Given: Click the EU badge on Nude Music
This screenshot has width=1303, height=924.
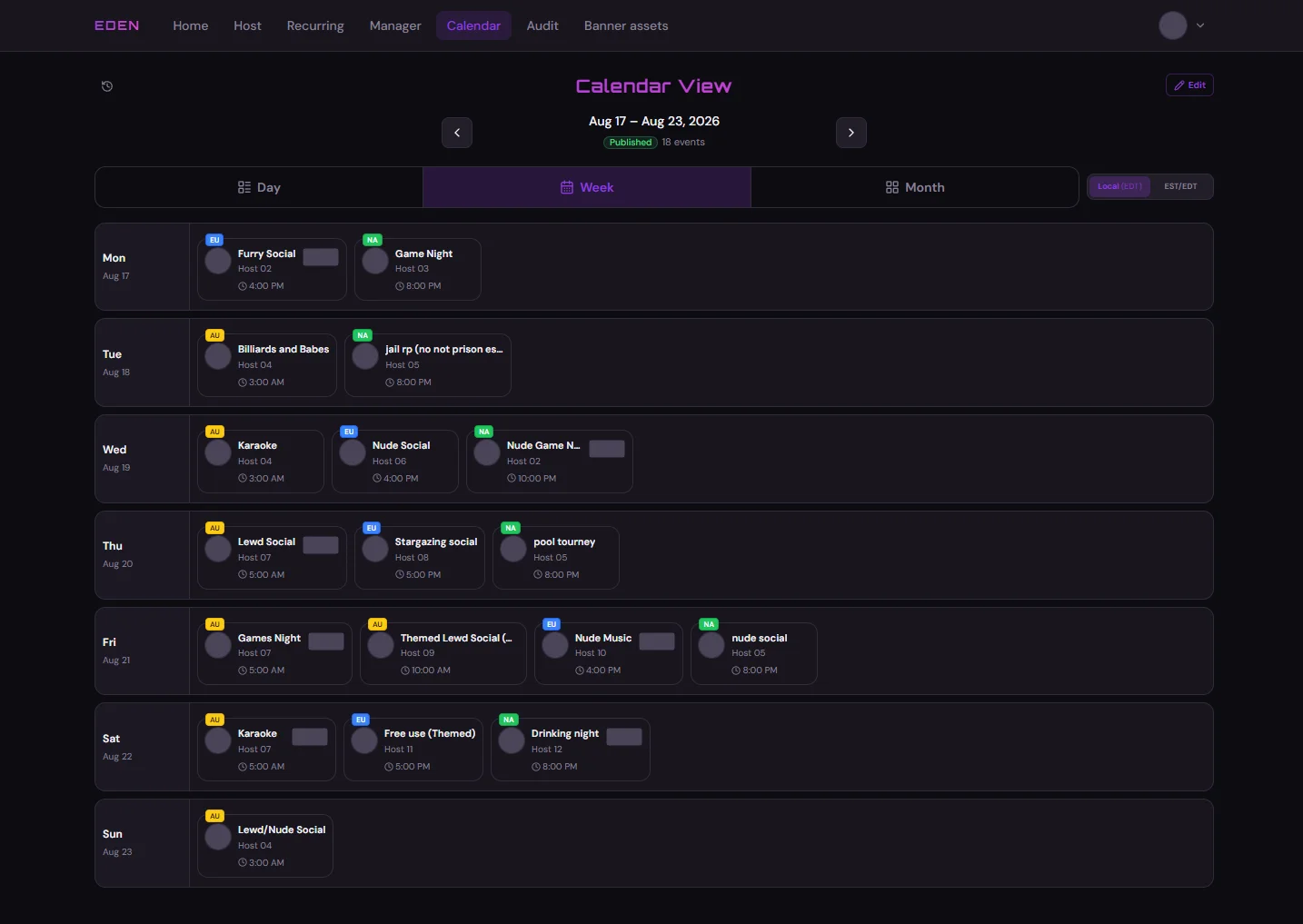Looking at the screenshot, I should click(x=552, y=624).
